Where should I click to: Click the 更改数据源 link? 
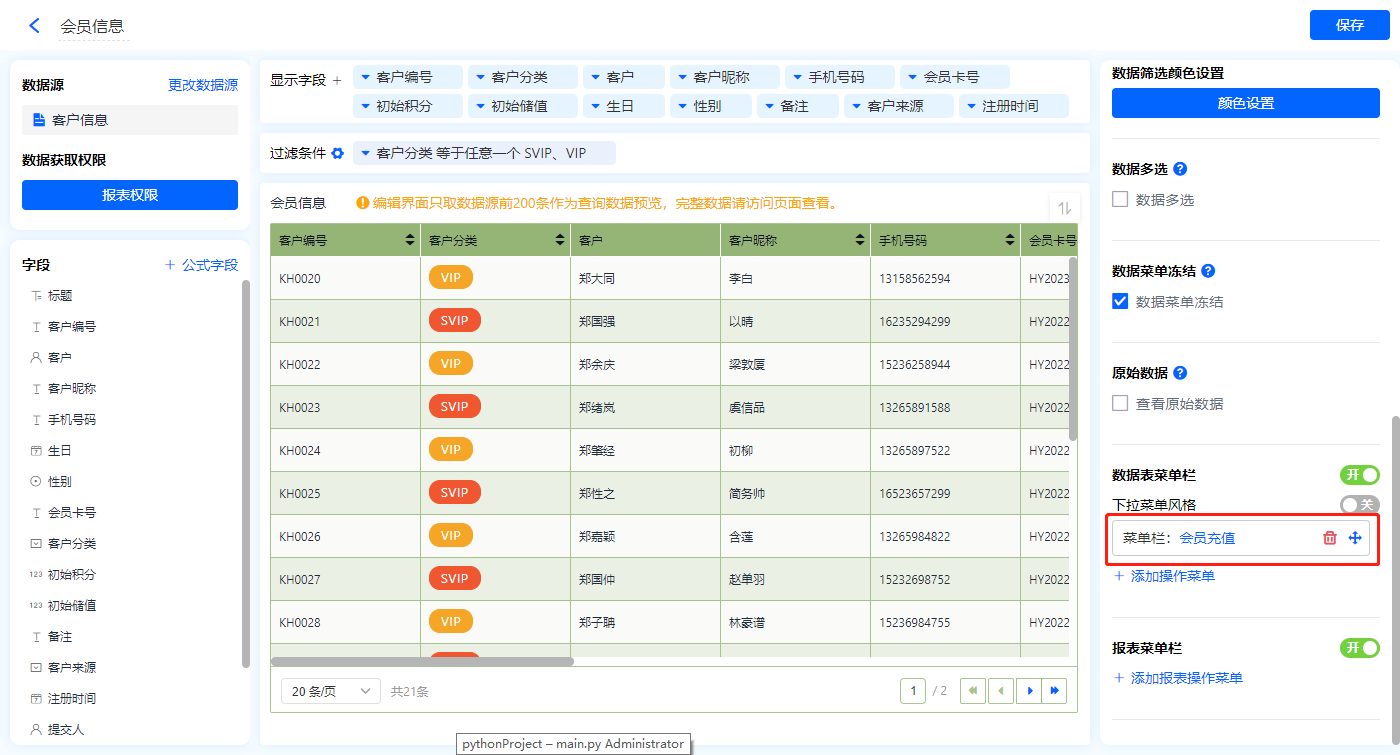coord(203,86)
